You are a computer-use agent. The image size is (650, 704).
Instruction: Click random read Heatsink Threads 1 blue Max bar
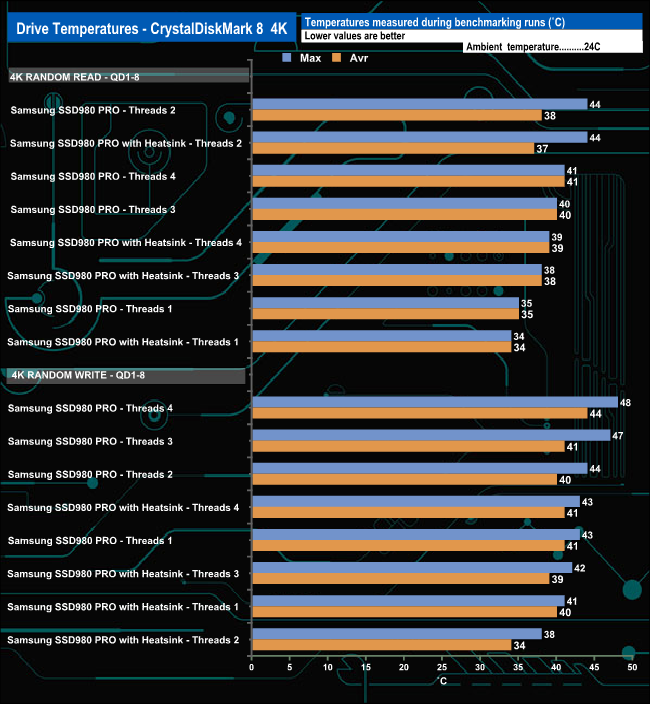coord(382,336)
